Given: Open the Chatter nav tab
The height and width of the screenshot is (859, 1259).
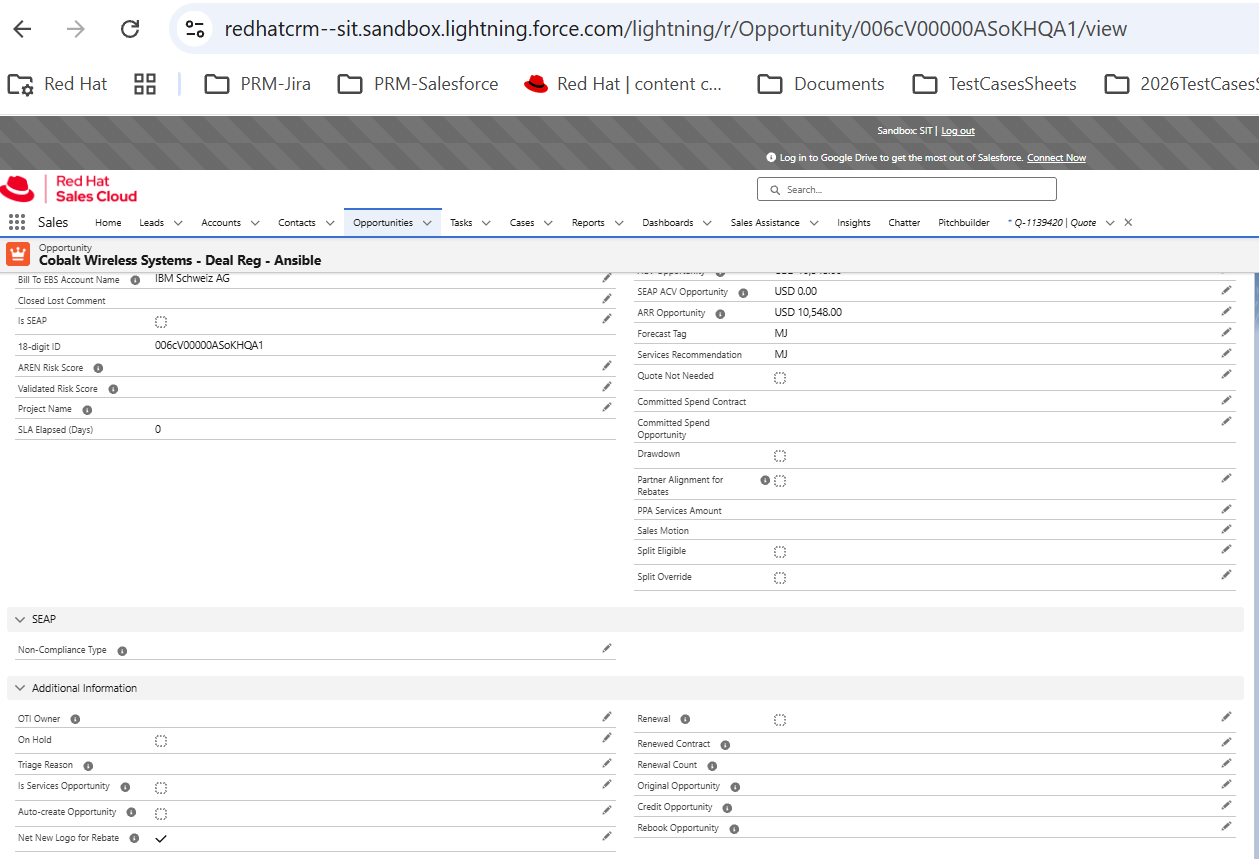Looking at the screenshot, I should coord(904,223).
